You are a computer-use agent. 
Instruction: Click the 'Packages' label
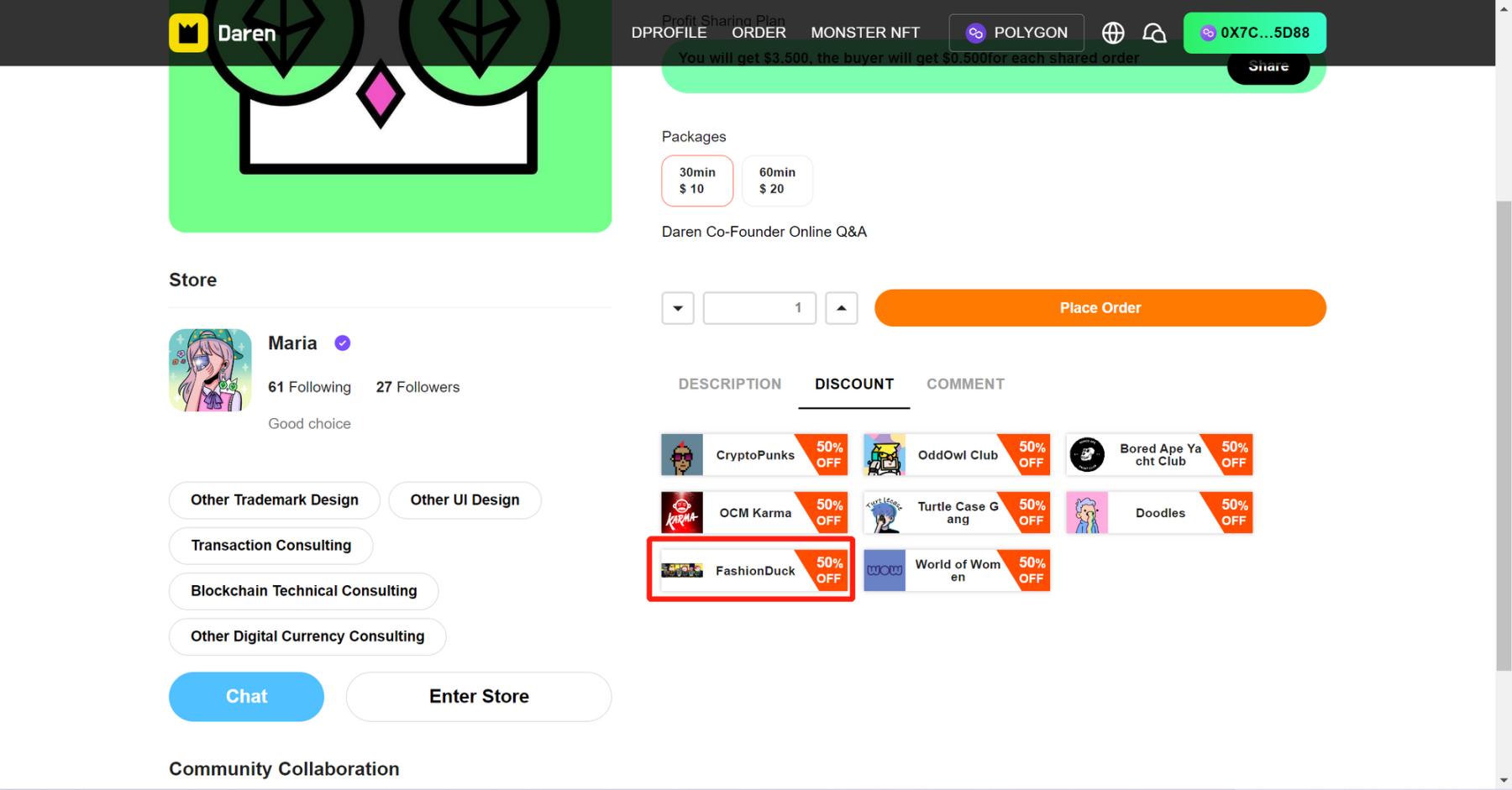point(694,137)
